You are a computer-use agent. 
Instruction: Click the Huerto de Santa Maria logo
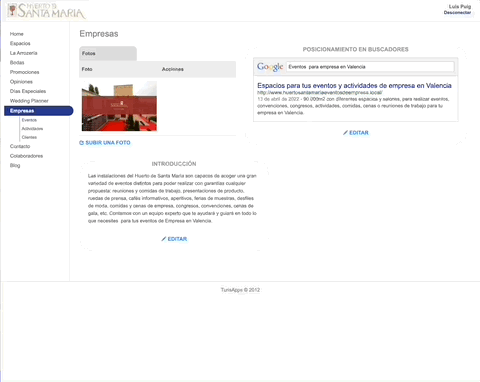tap(46, 11)
